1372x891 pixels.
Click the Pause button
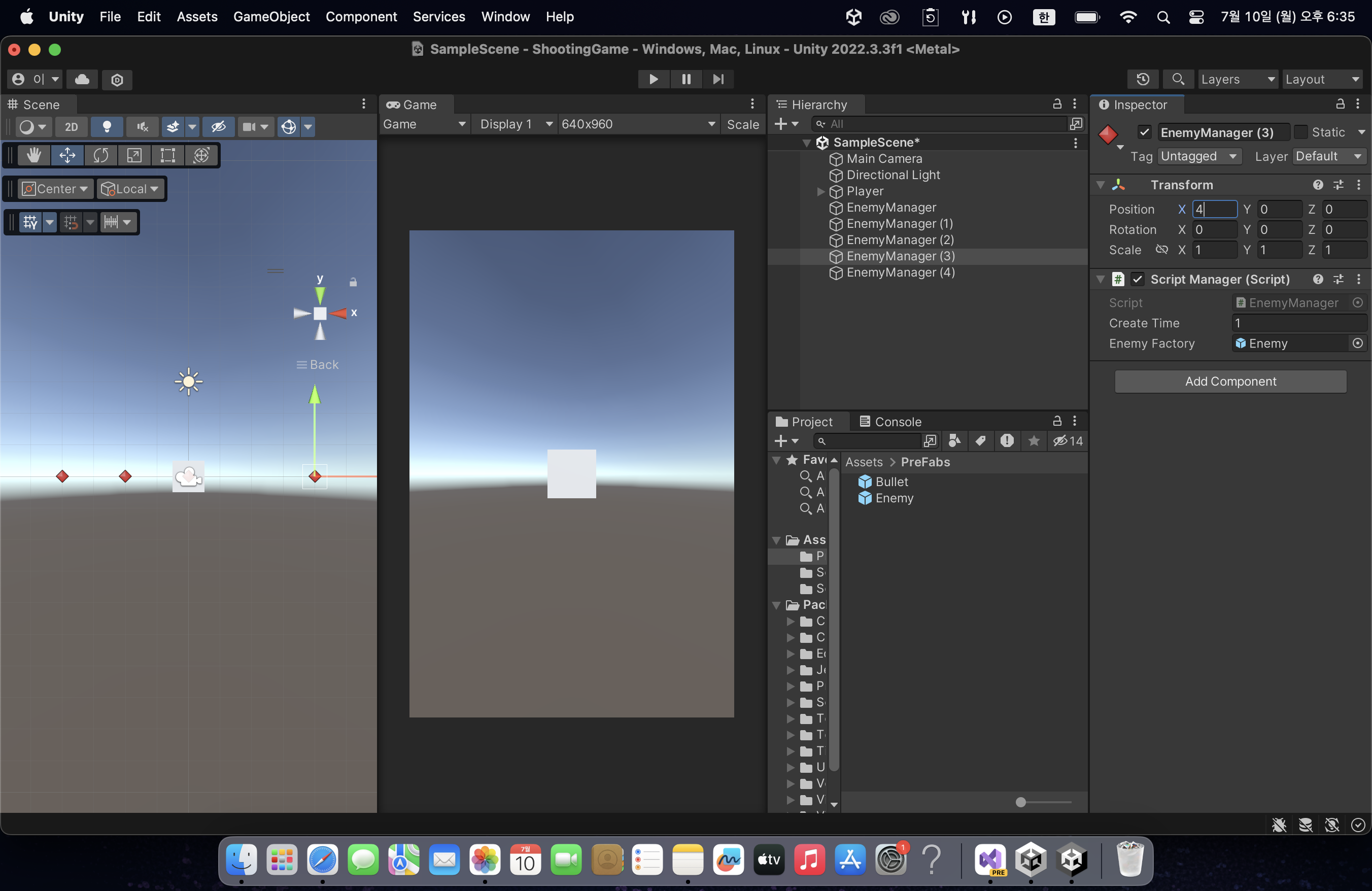686,79
